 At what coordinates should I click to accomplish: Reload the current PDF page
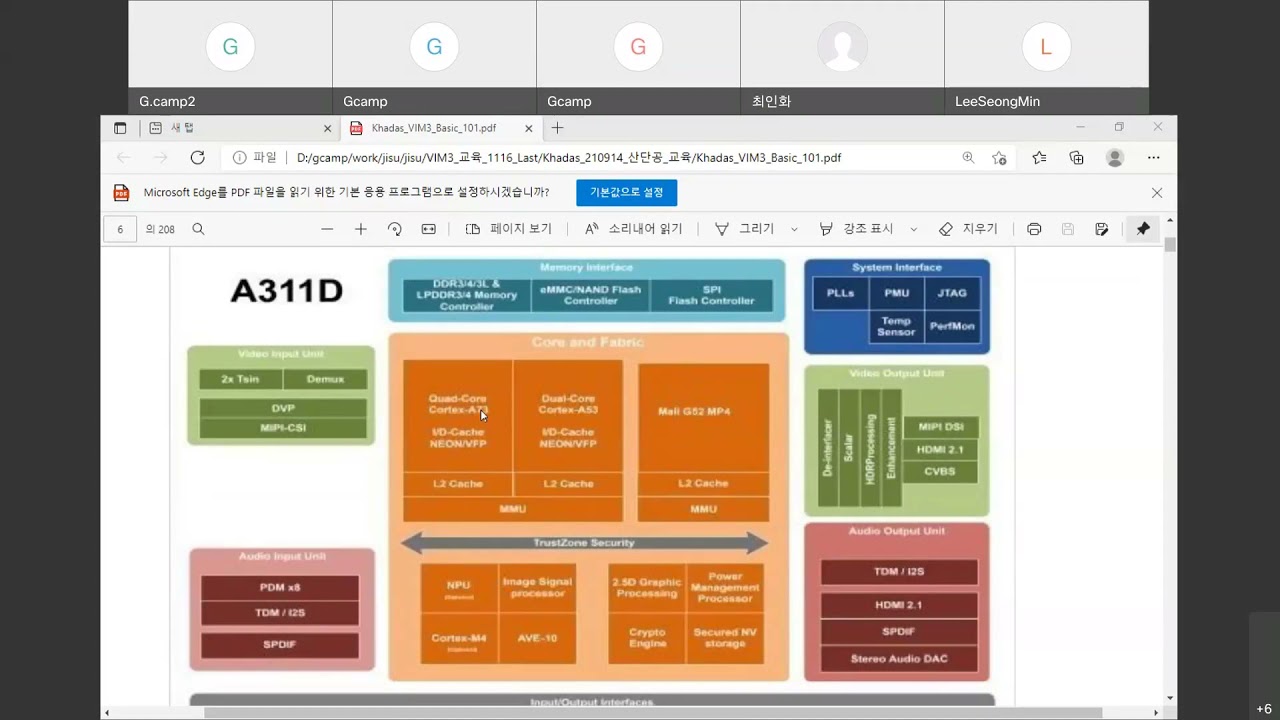pyautogui.click(x=197, y=158)
